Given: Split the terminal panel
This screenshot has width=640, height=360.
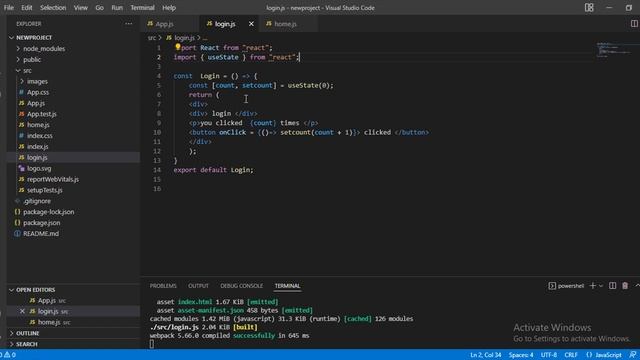Looking at the screenshot, I should click(x=613, y=286).
